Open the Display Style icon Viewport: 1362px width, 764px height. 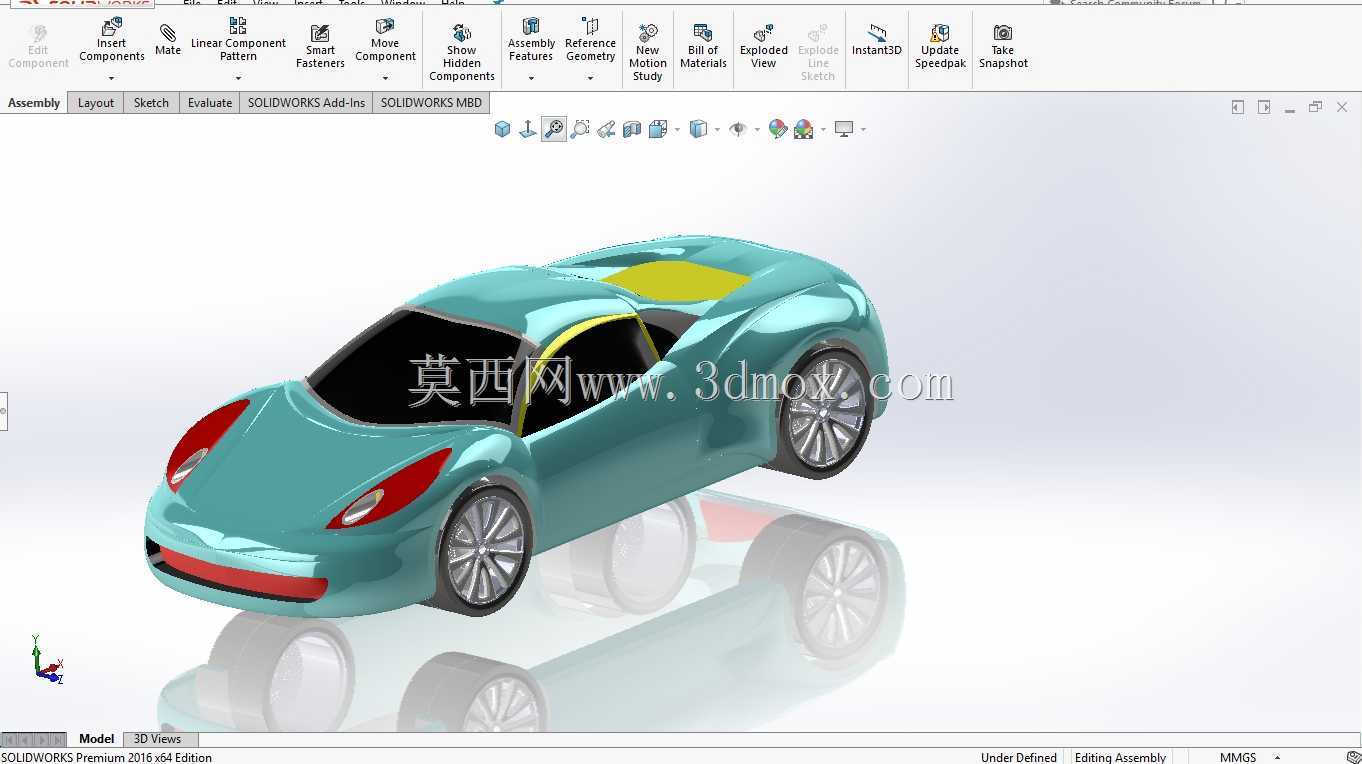click(x=699, y=129)
